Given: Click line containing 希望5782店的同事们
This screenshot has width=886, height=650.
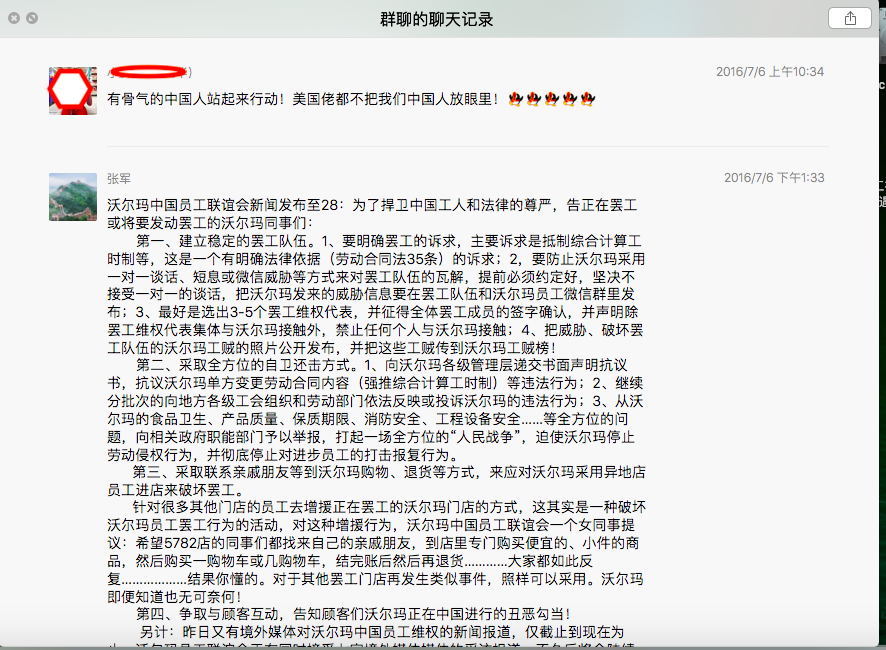Looking at the screenshot, I should pos(373,543).
